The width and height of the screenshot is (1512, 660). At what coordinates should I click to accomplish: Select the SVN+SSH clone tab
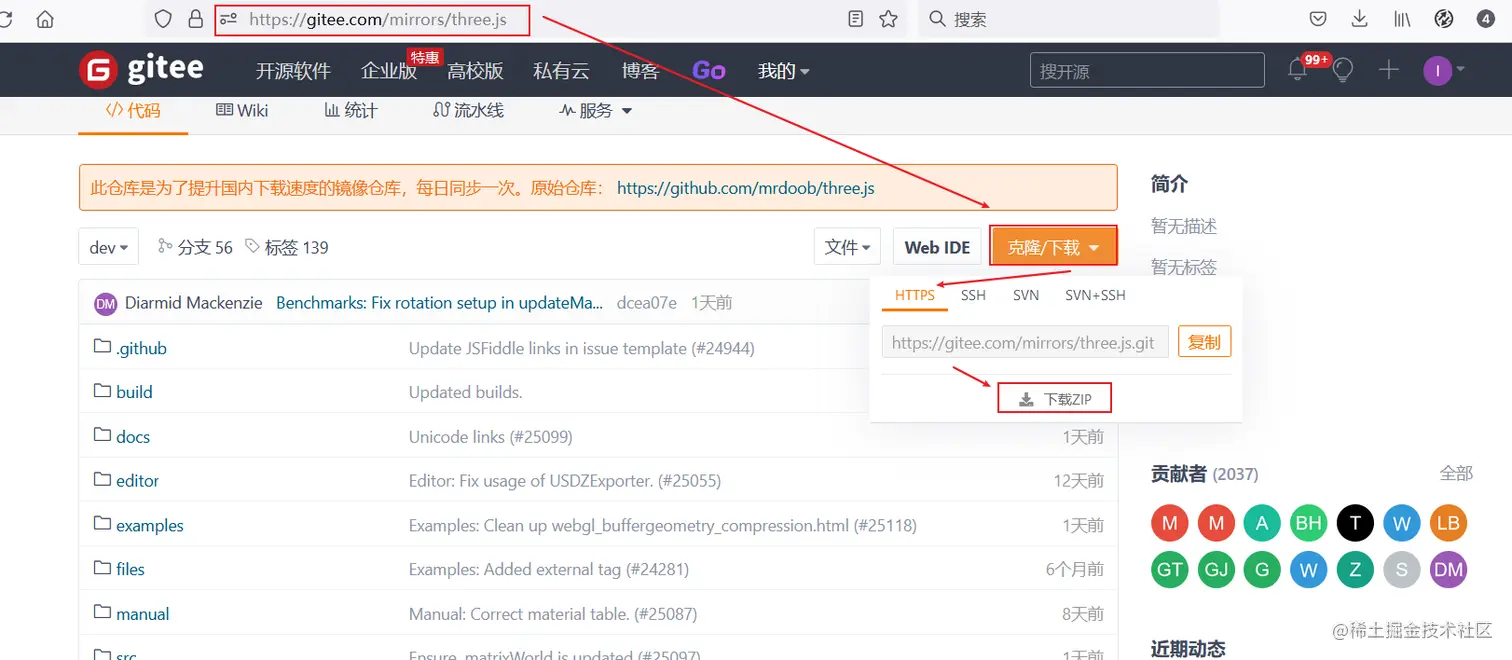click(x=1095, y=295)
